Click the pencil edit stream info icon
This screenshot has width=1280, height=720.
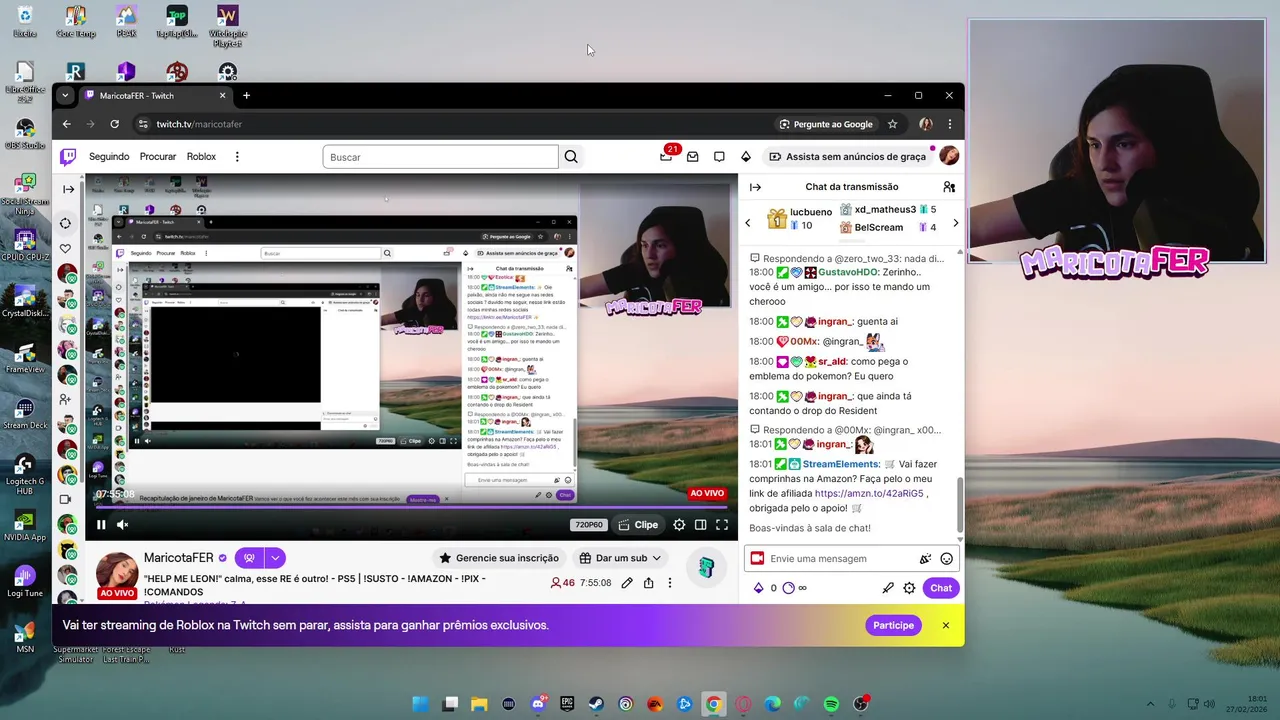pos(627,583)
